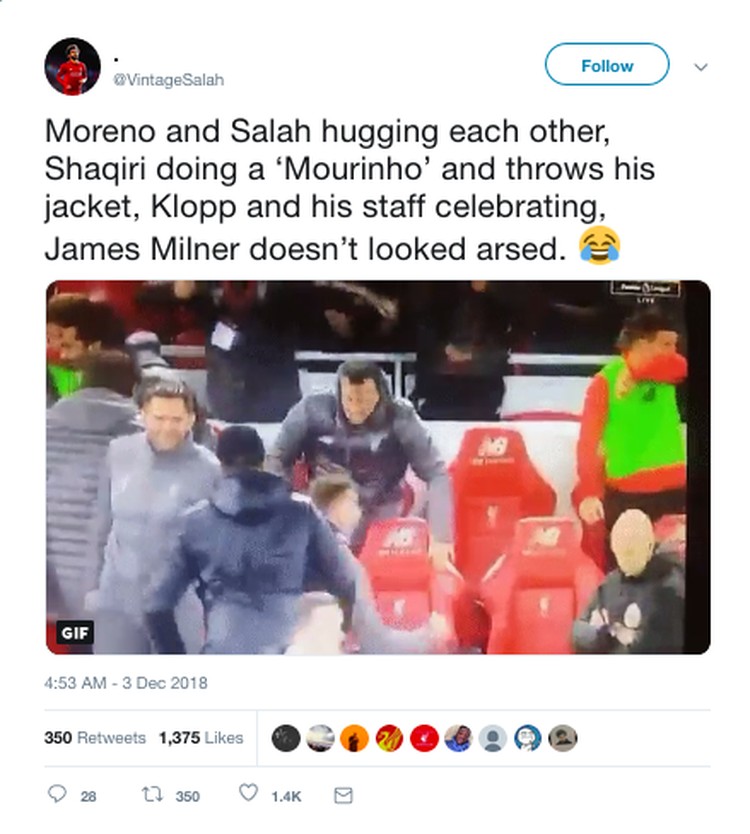
Task: Open the tweet options chevron menu
Action: coord(701,67)
